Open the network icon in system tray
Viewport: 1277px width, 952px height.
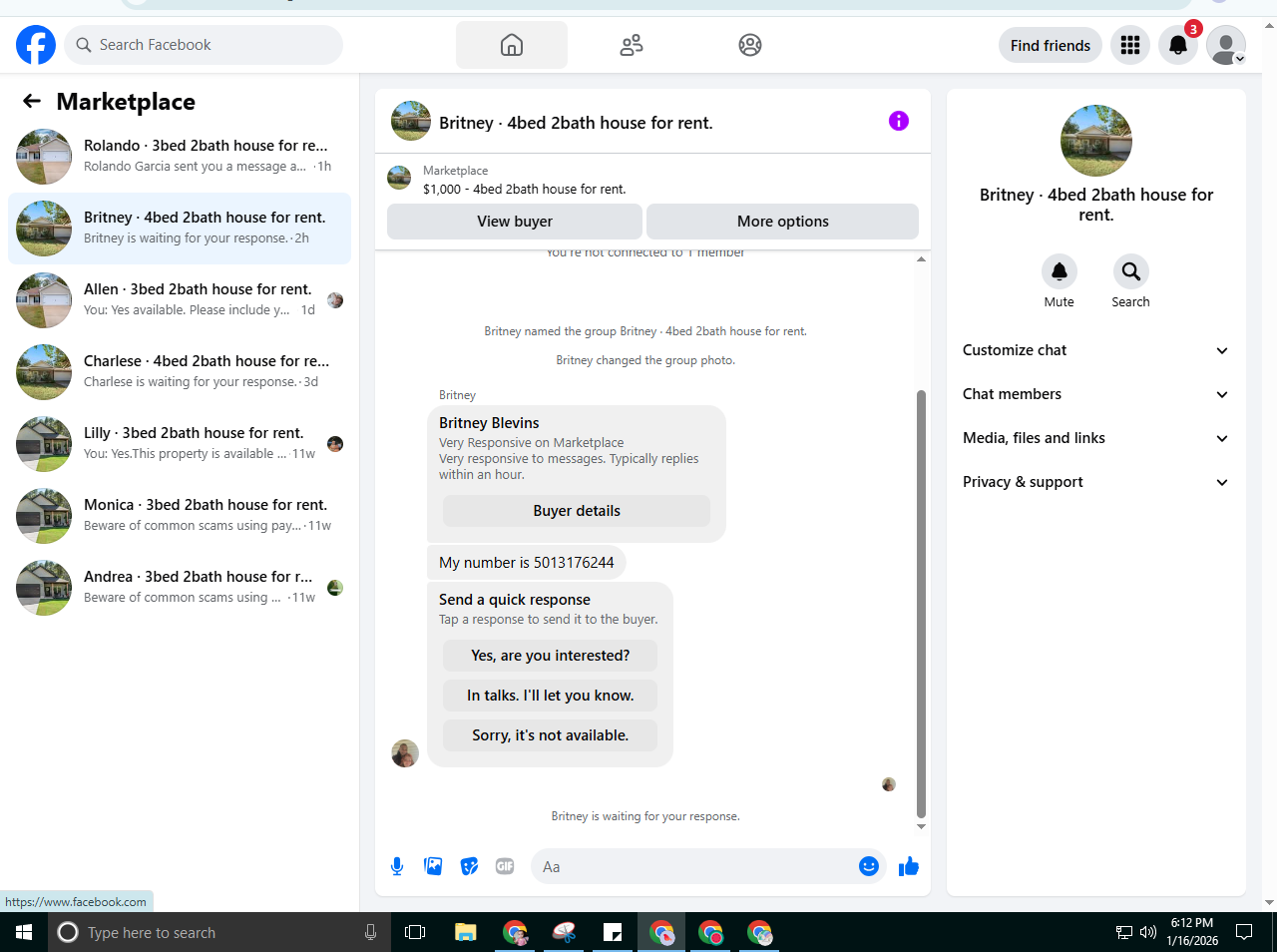pyautogui.click(x=1124, y=932)
